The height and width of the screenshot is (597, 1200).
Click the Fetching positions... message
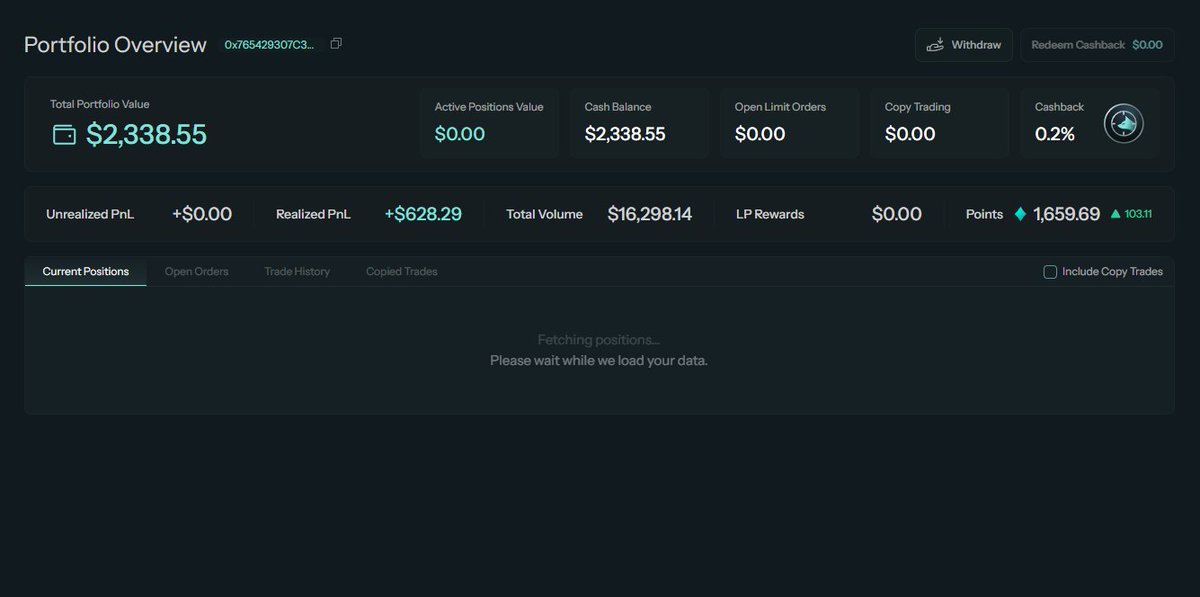[x=599, y=340]
